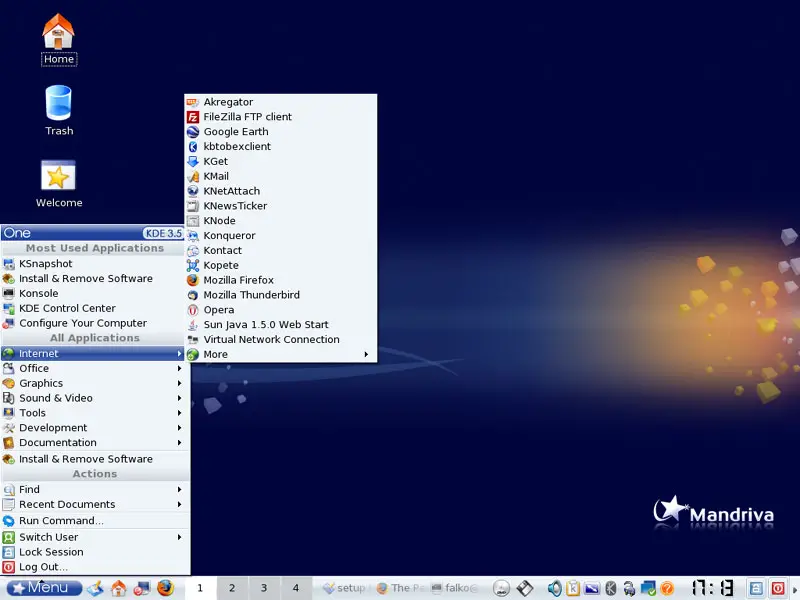
Task: Launch KSnapshot from Most Used Applications
Action: tap(93, 264)
